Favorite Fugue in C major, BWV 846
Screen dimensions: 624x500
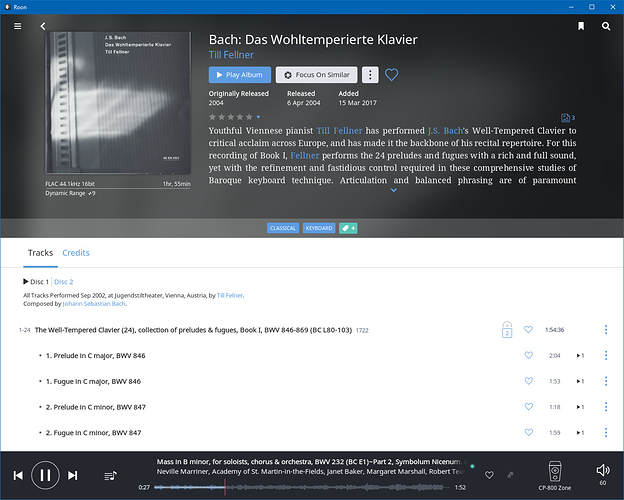point(528,381)
